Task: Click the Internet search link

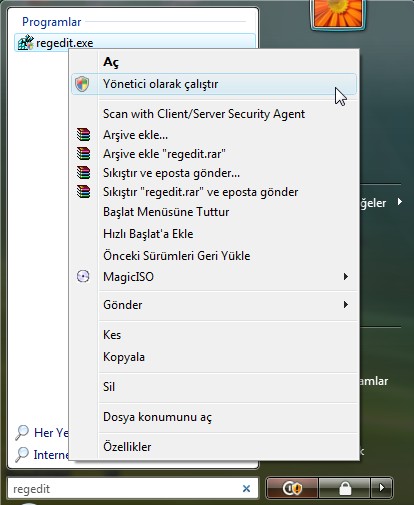Action: [51, 455]
